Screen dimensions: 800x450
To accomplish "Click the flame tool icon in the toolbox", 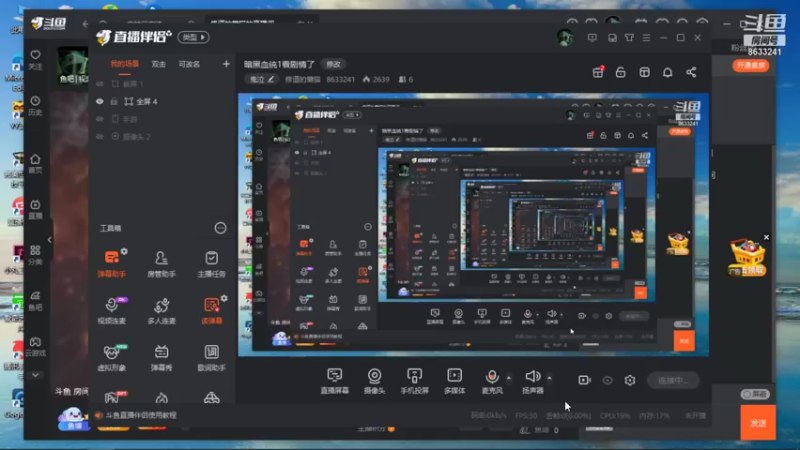I will coord(162,398).
